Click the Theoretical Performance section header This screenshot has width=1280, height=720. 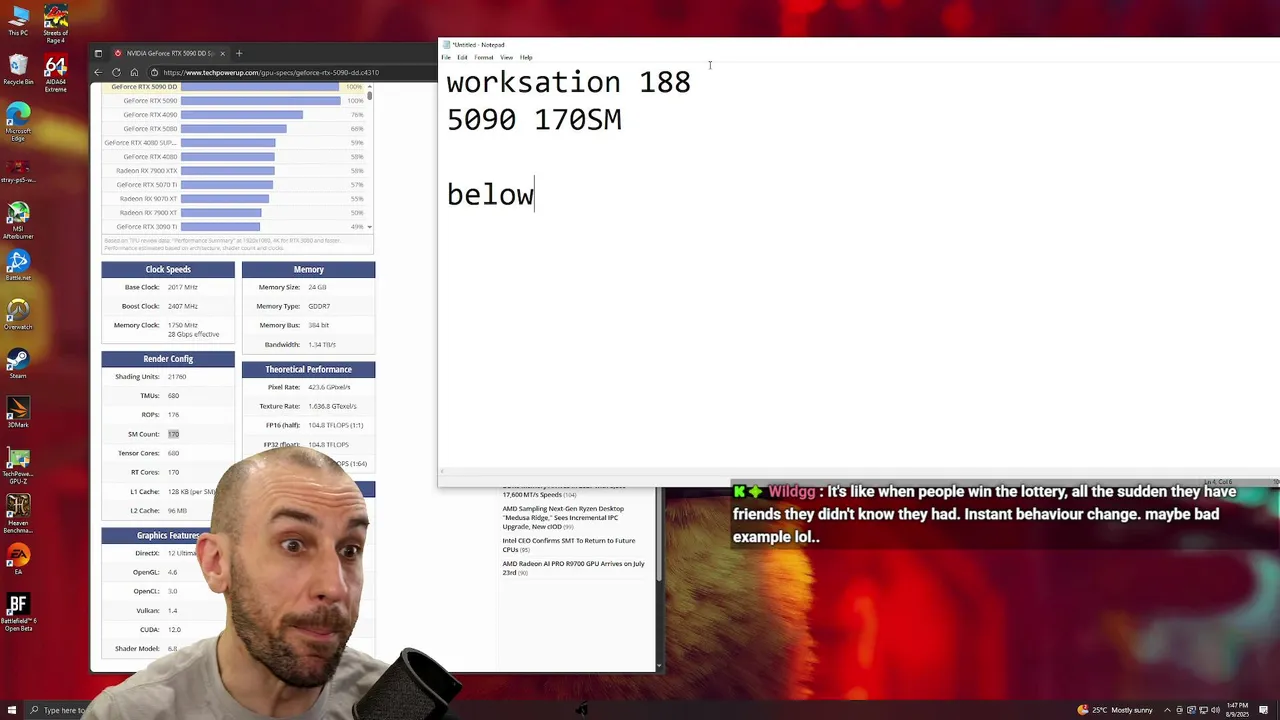(308, 370)
